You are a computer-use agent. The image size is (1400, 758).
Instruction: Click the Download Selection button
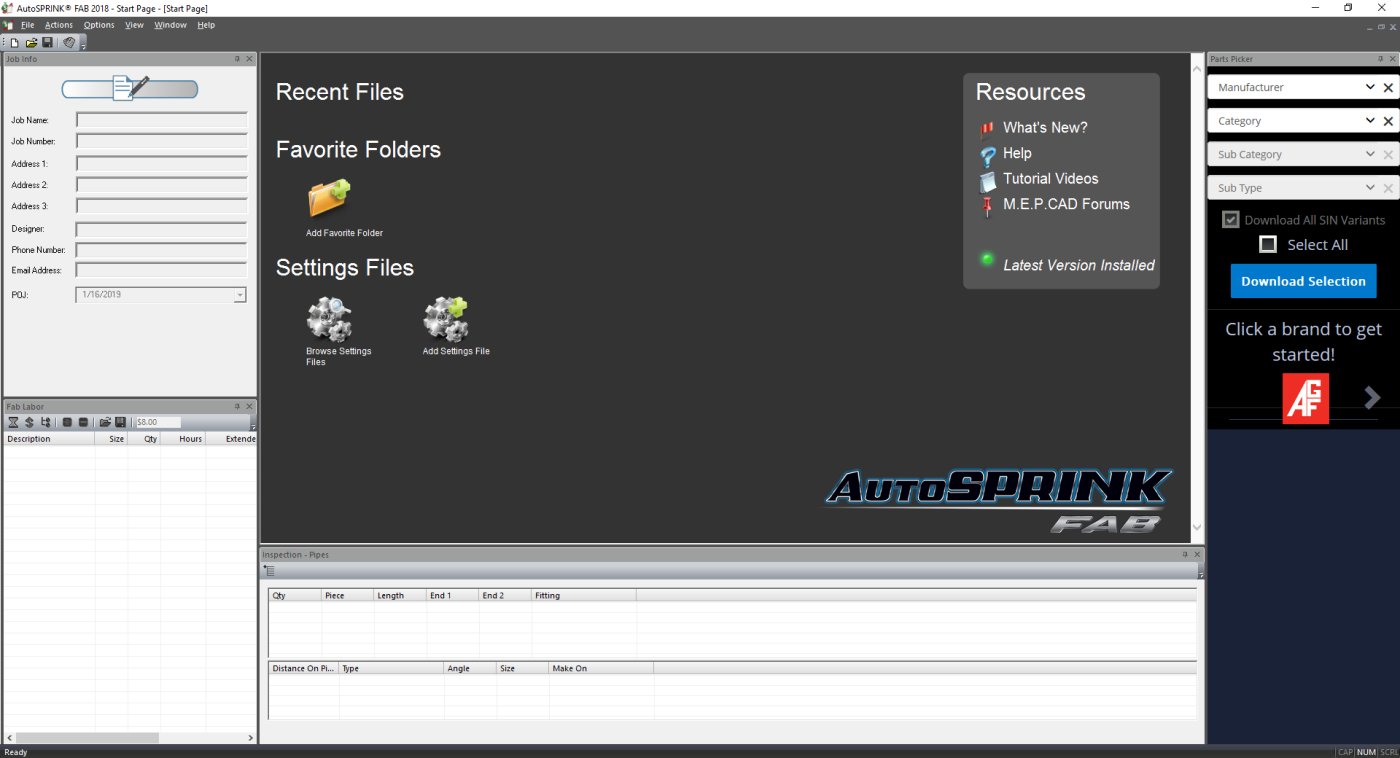click(1303, 281)
